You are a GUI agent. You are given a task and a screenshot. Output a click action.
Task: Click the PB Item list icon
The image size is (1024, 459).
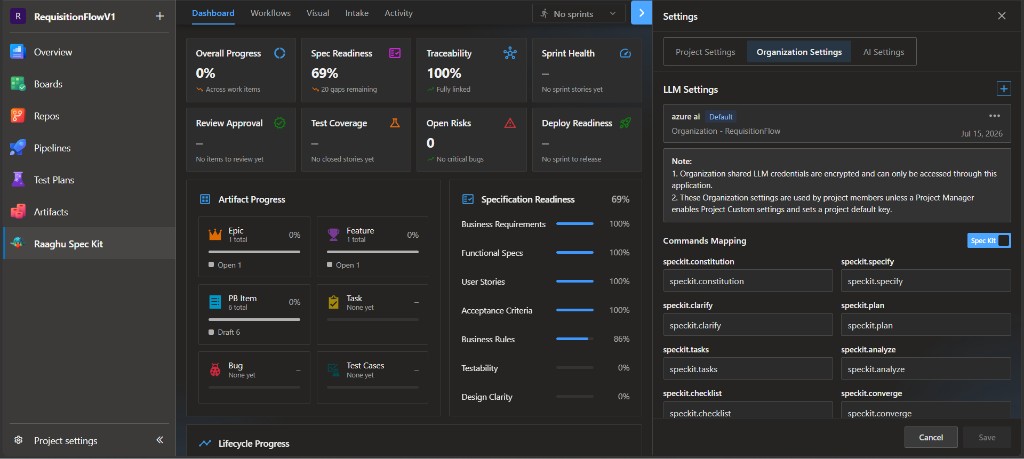tap(216, 302)
